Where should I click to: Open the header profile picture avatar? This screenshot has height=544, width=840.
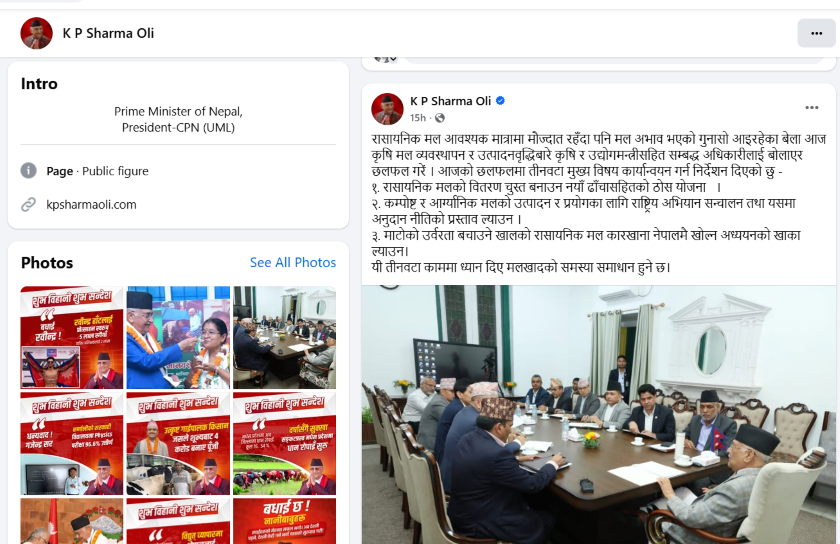(x=36, y=33)
